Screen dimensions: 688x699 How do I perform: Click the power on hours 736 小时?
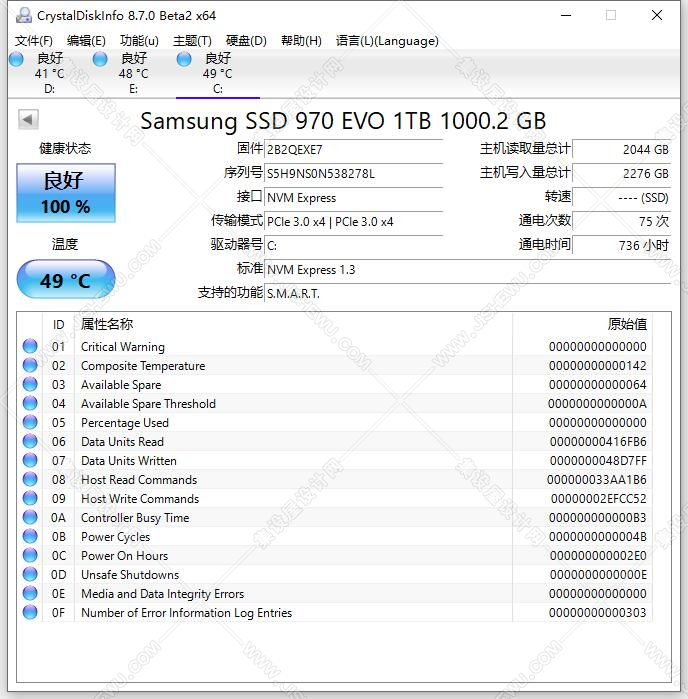(x=622, y=246)
